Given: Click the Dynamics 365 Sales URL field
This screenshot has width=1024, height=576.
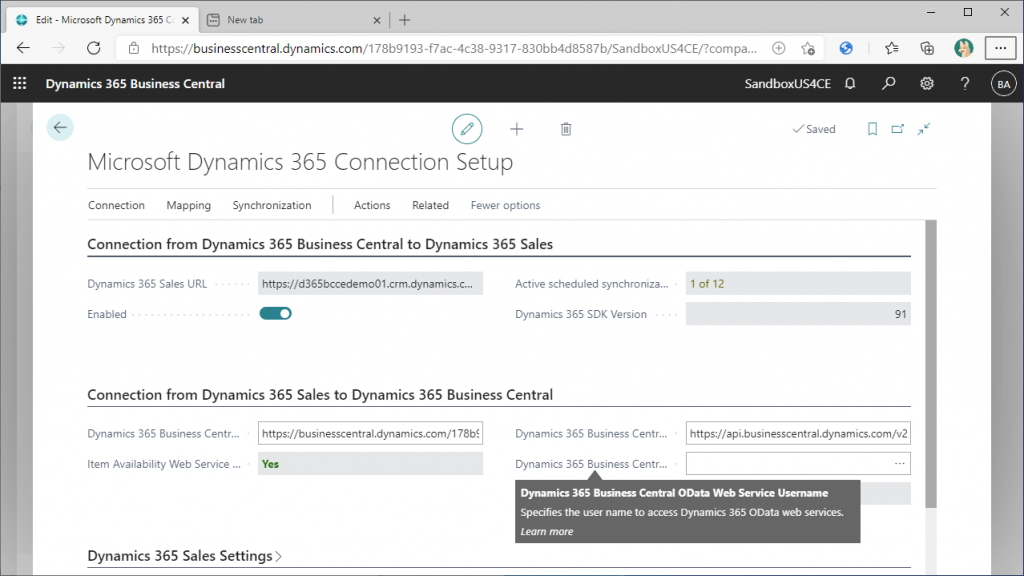Looking at the screenshot, I should tap(370, 283).
